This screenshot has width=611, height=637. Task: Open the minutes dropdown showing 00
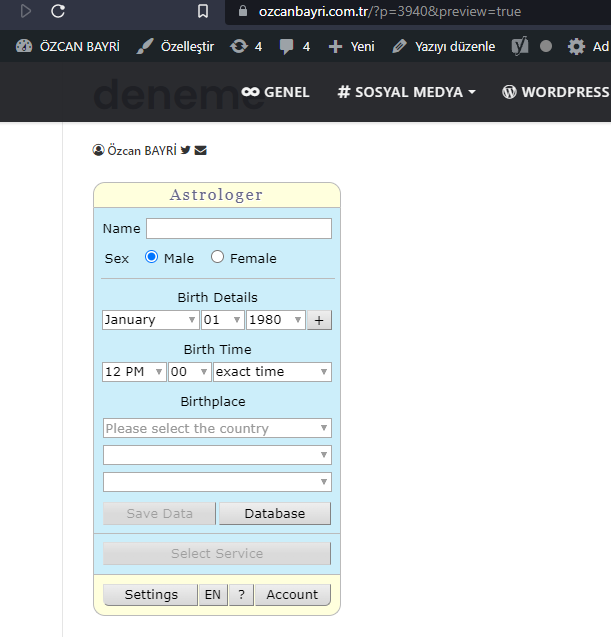pos(190,372)
